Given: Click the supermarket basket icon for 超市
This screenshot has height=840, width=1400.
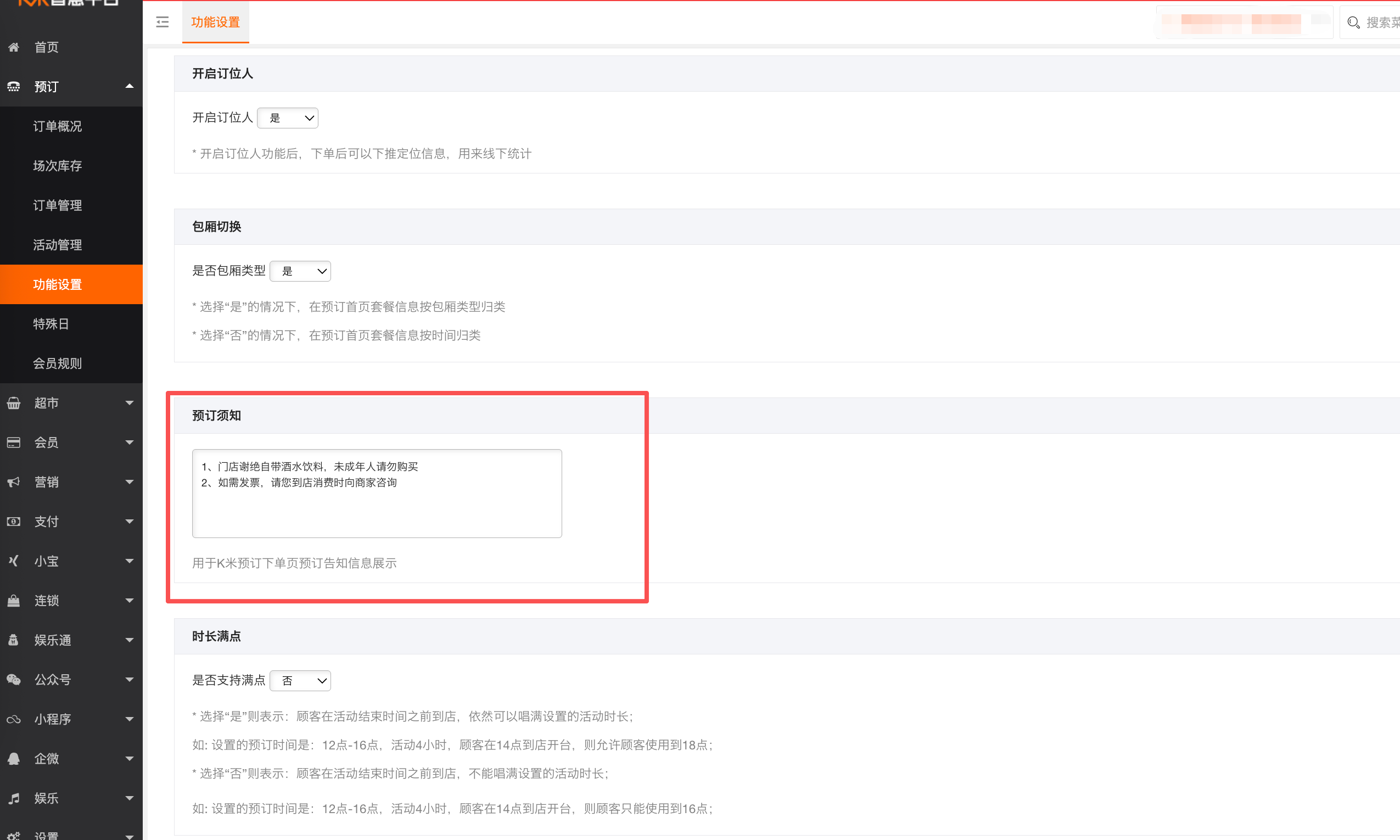Looking at the screenshot, I should tap(14, 403).
